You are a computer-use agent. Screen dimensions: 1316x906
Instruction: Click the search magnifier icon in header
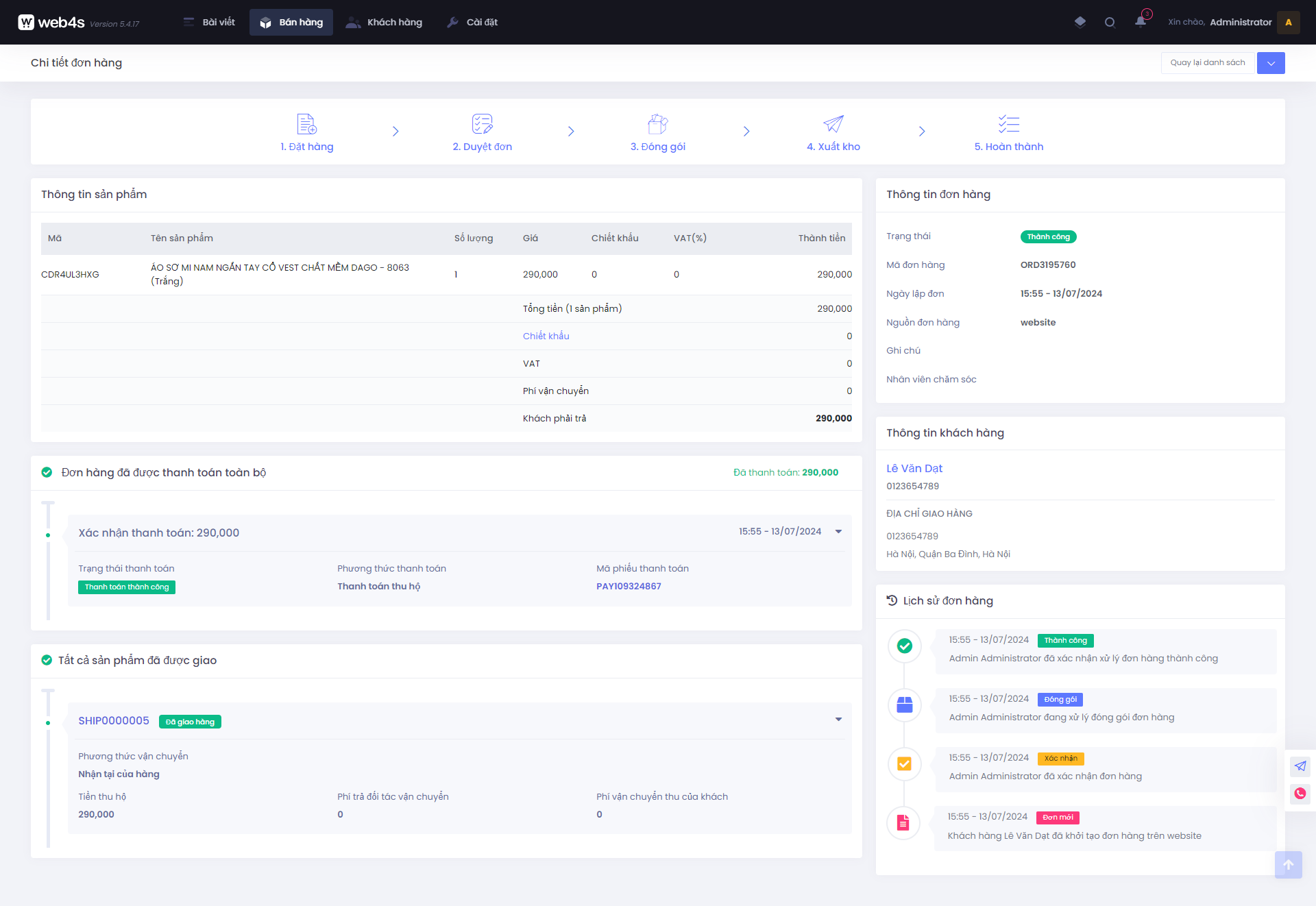1110,22
